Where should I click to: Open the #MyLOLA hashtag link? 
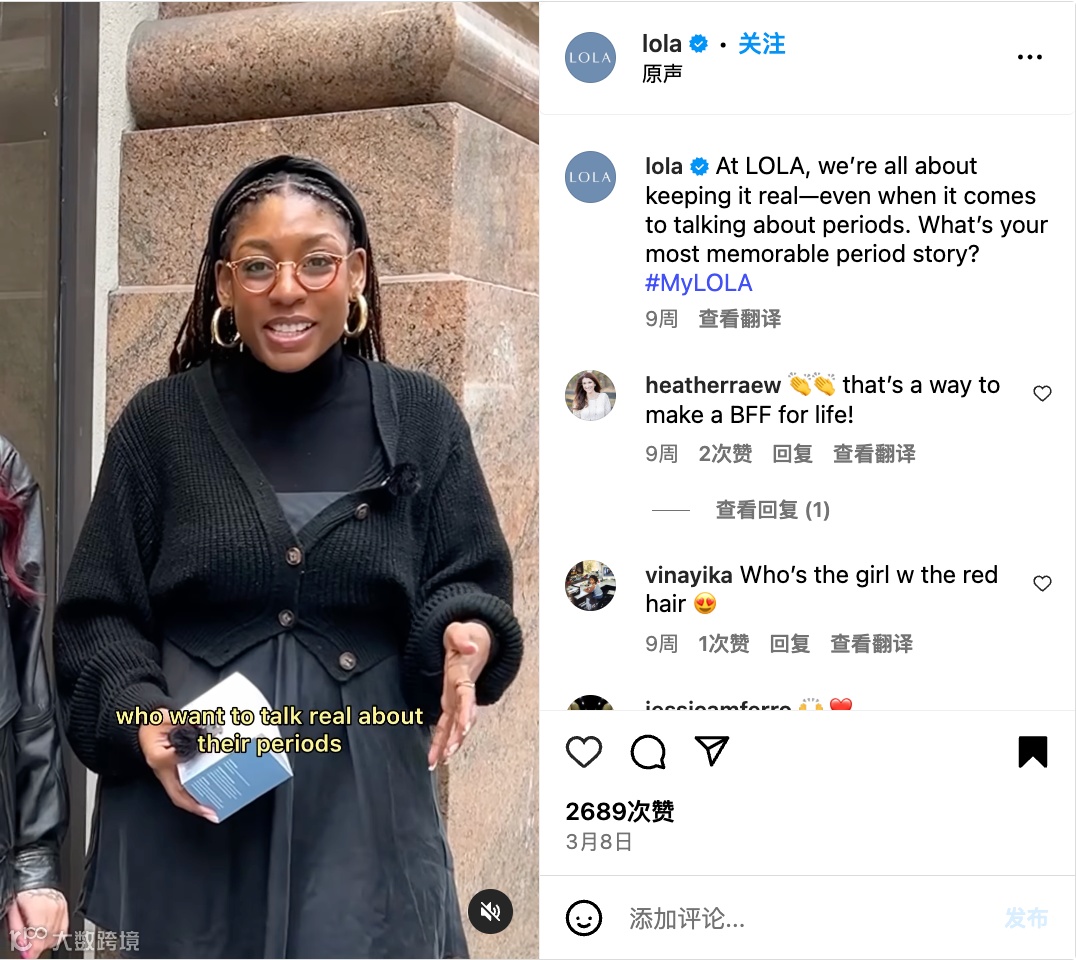(x=699, y=283)
